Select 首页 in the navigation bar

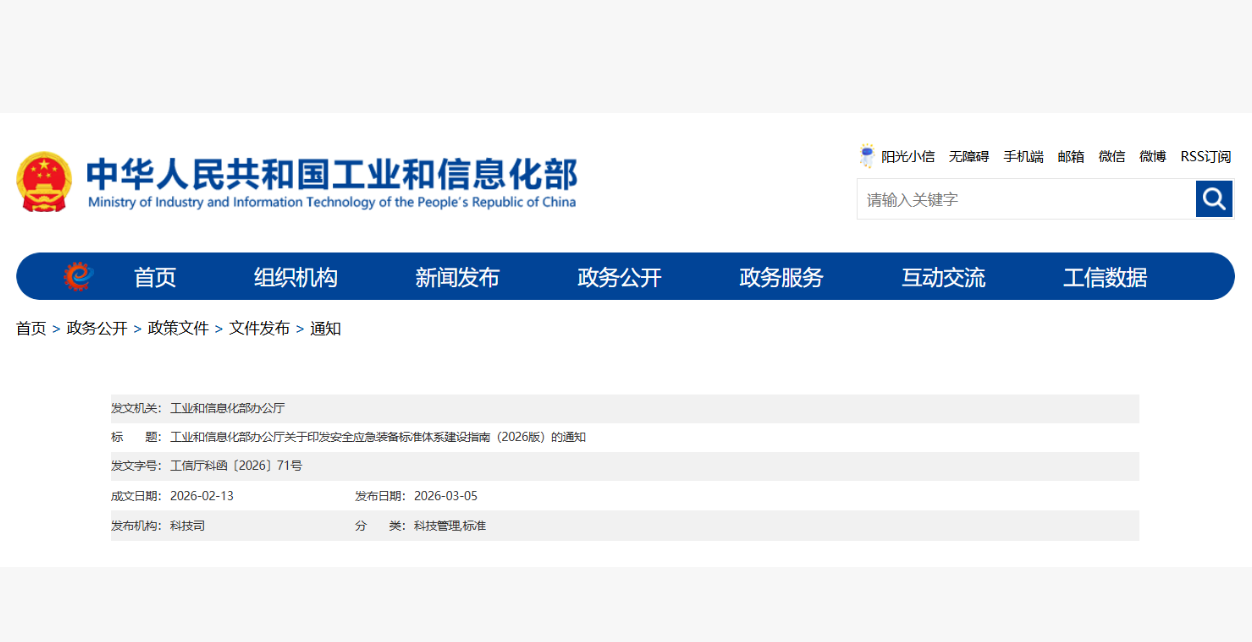(x=153, y=277)
